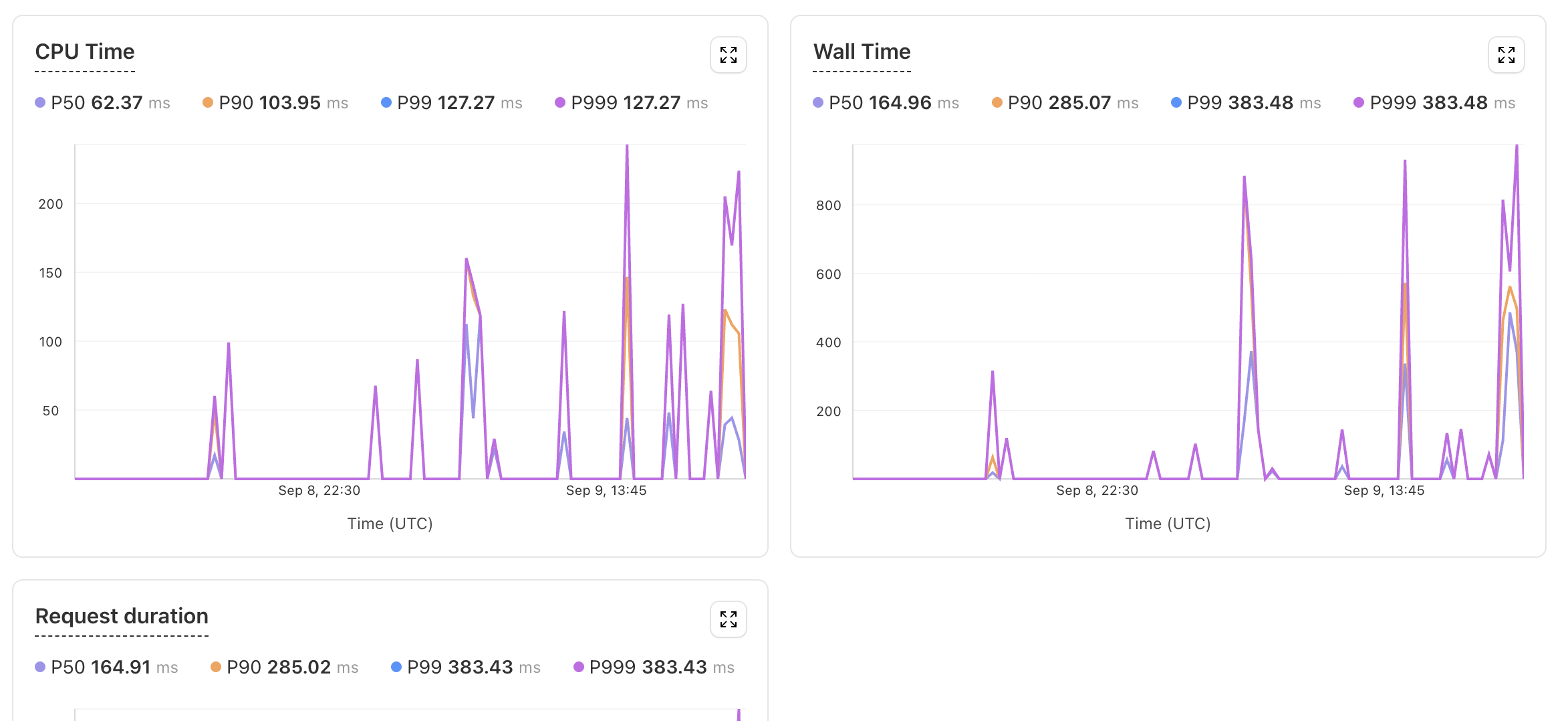
Task: Toggle P50 series in Wall Time legend
Action: [886, 103]
